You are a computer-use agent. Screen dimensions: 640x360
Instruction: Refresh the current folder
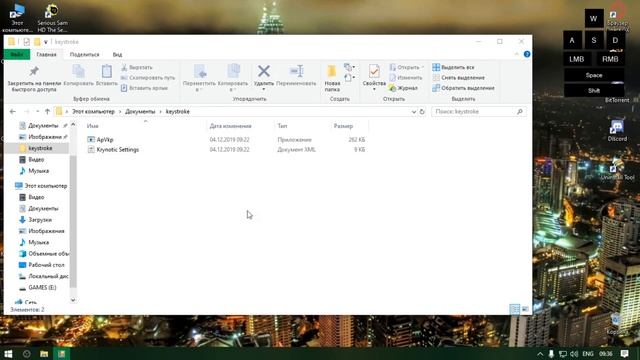point(422,111)
